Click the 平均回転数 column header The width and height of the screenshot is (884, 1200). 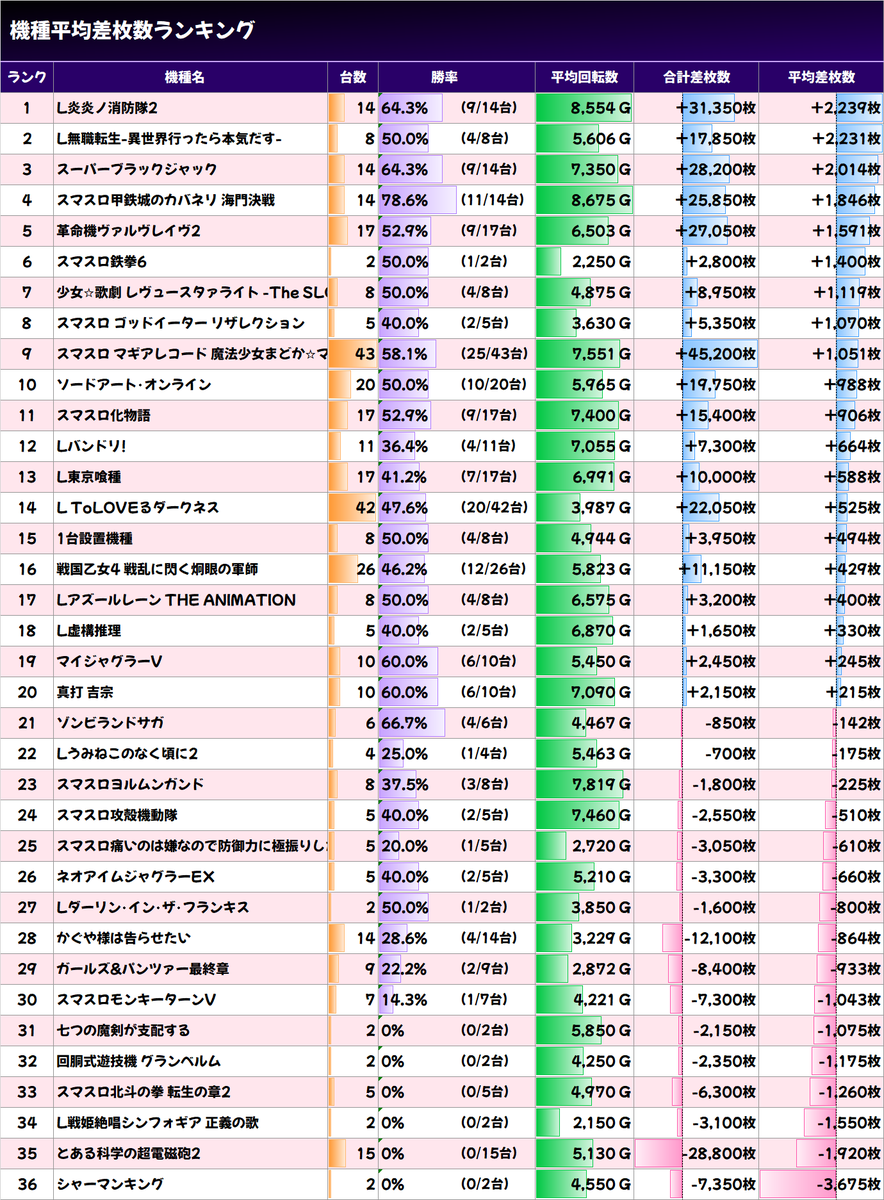click(585, 77)
